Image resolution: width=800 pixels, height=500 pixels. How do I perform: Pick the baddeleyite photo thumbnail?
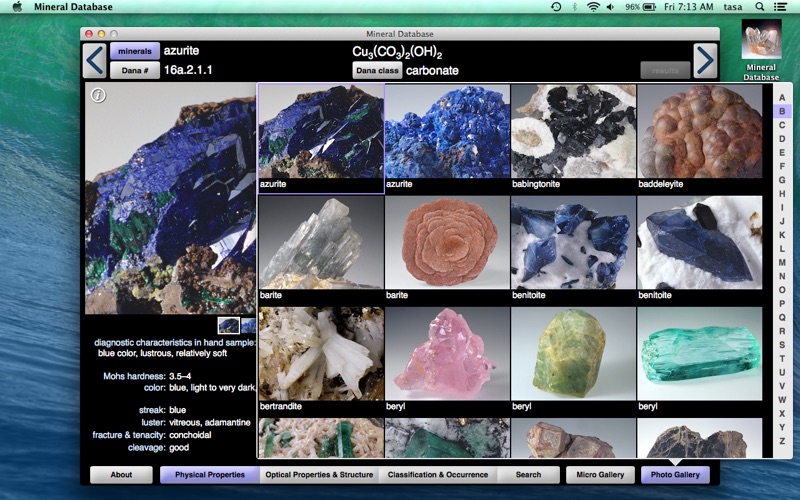click(x=700, y=131)
